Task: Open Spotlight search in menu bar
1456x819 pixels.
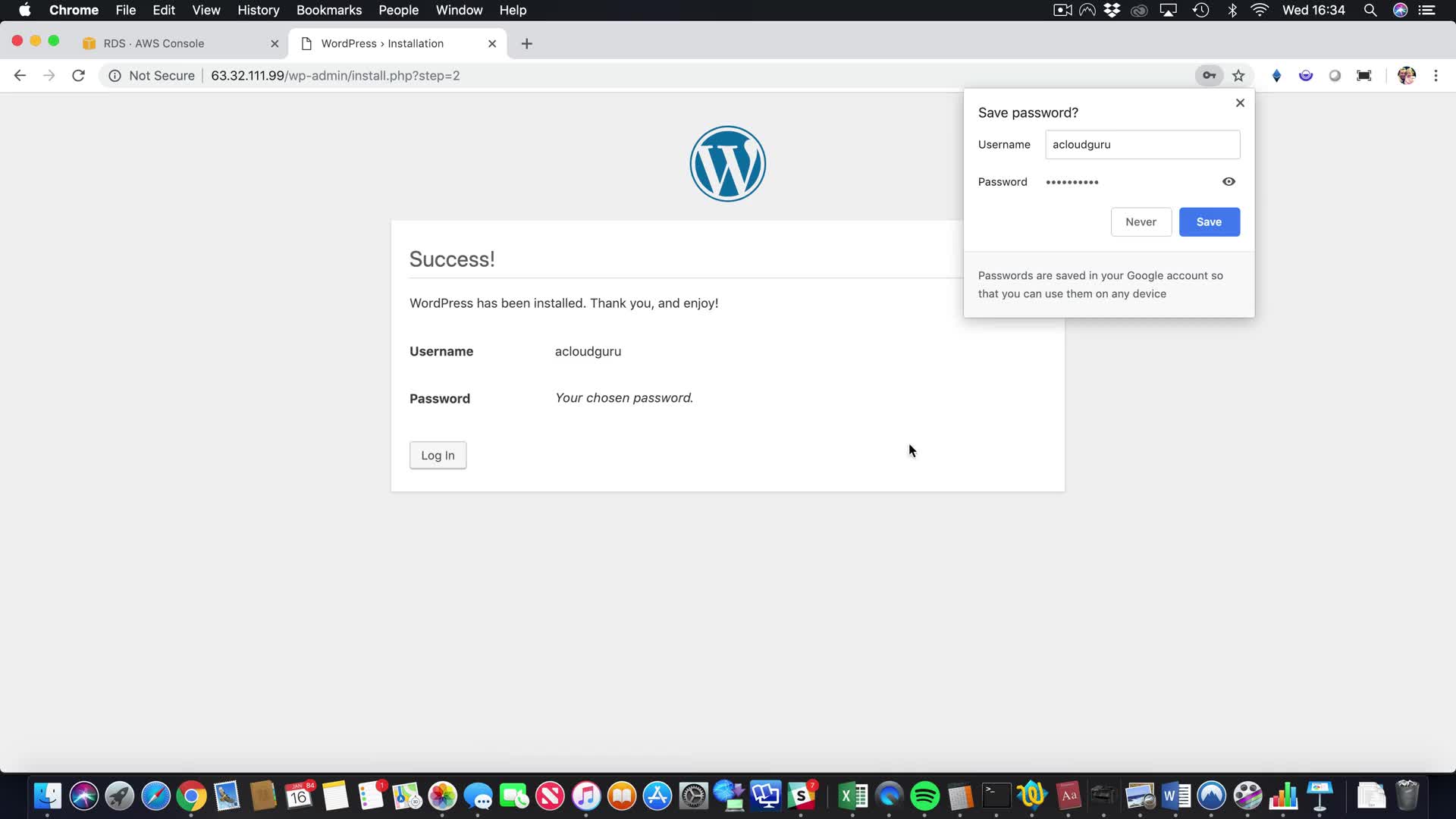Action: (x=1370, y=11)
